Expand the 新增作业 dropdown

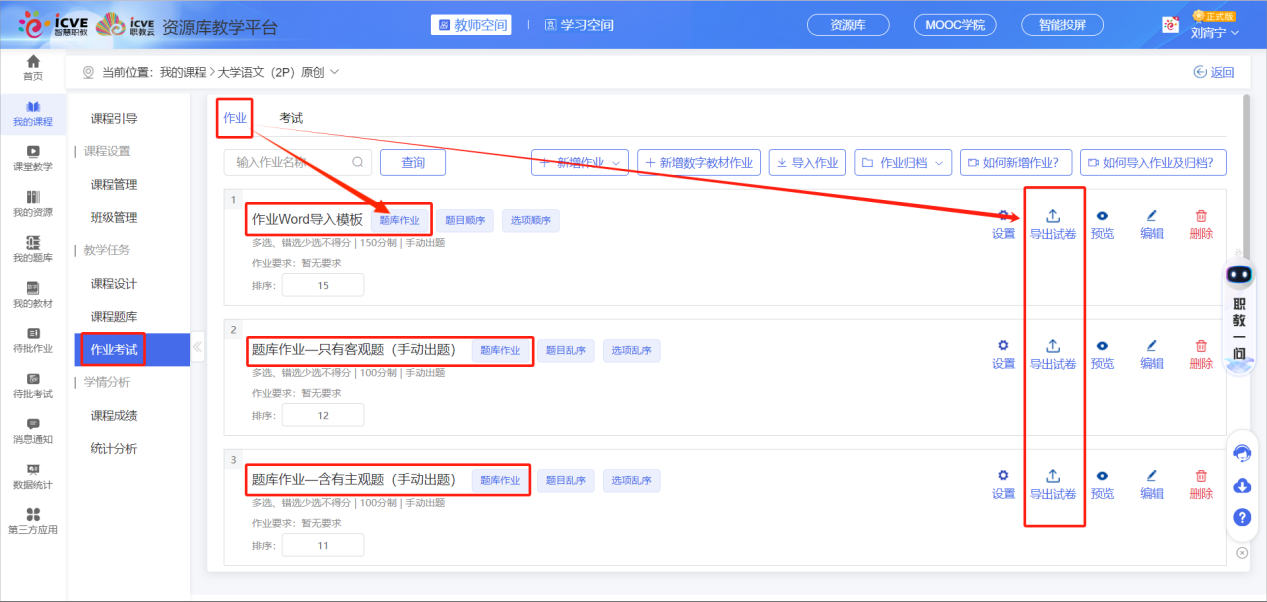580,162
